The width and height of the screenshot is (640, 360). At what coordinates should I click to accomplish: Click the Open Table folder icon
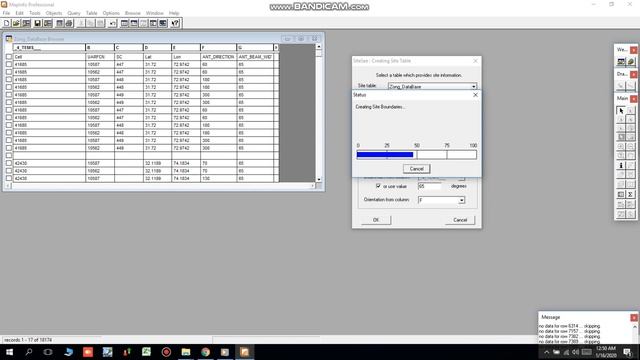point(16,23)
